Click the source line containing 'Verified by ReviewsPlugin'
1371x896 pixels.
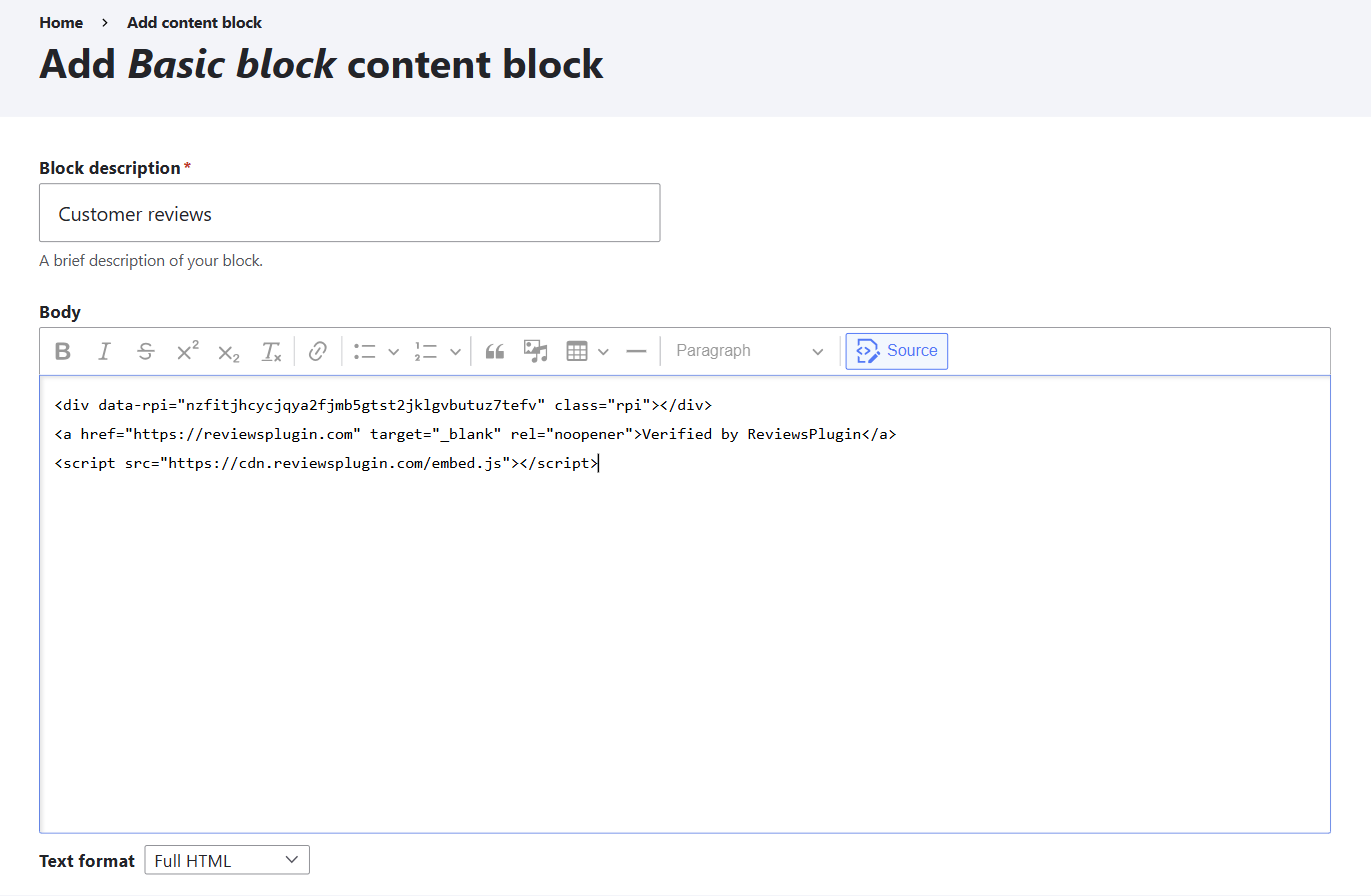[475, 434]
